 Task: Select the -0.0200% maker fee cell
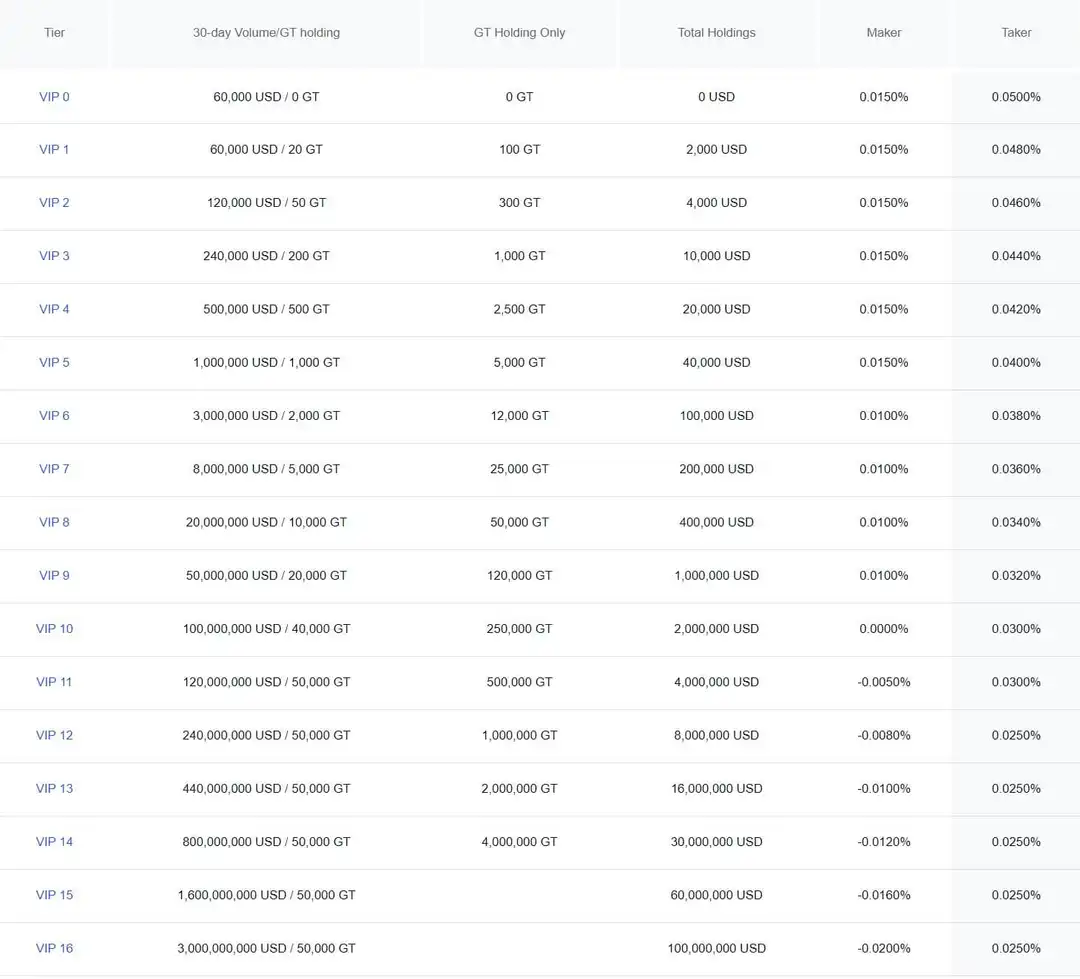(883, 948)
